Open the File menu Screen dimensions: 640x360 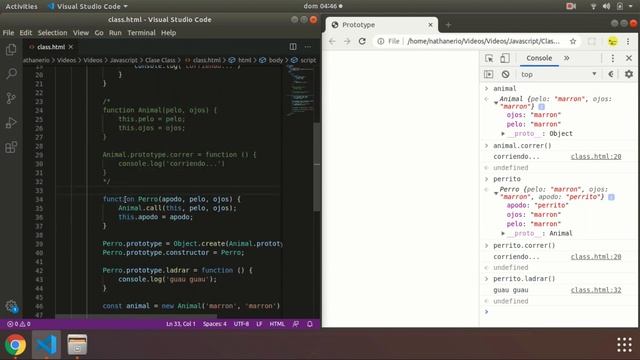(x=8, y=33)
